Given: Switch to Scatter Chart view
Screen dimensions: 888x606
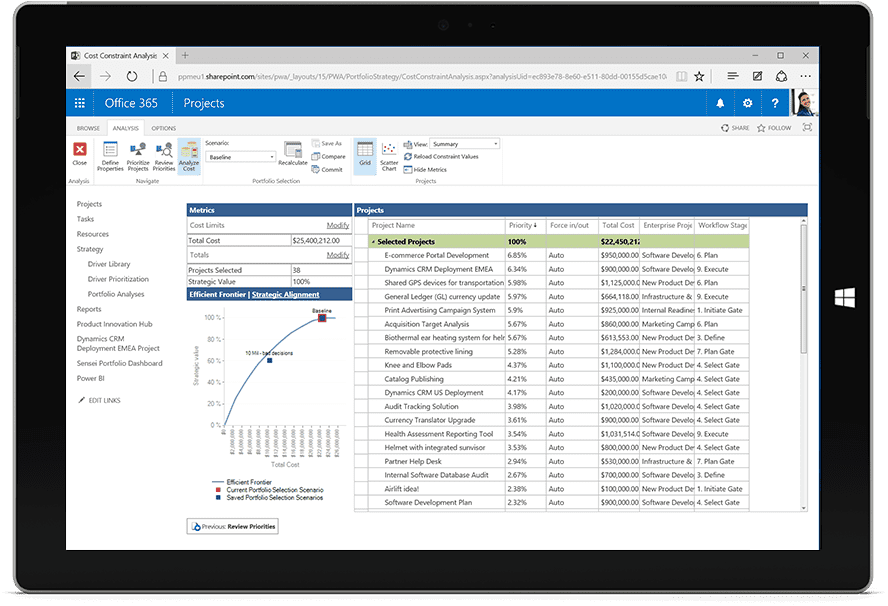Looking at the screenshot, I should (389, 156).
